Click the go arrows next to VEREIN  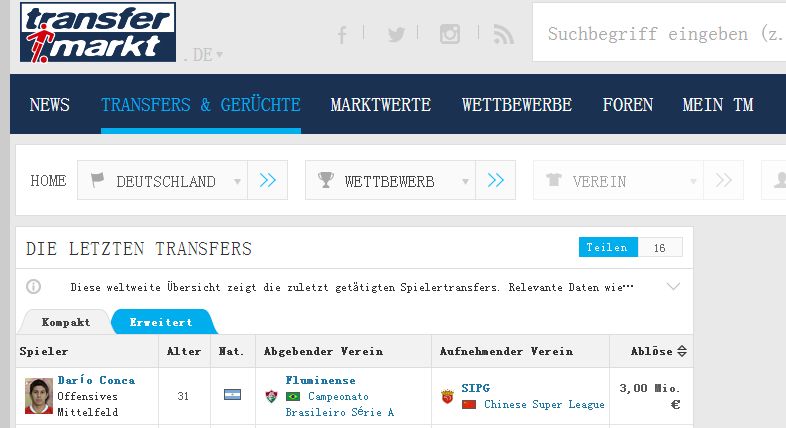(723, 180)
